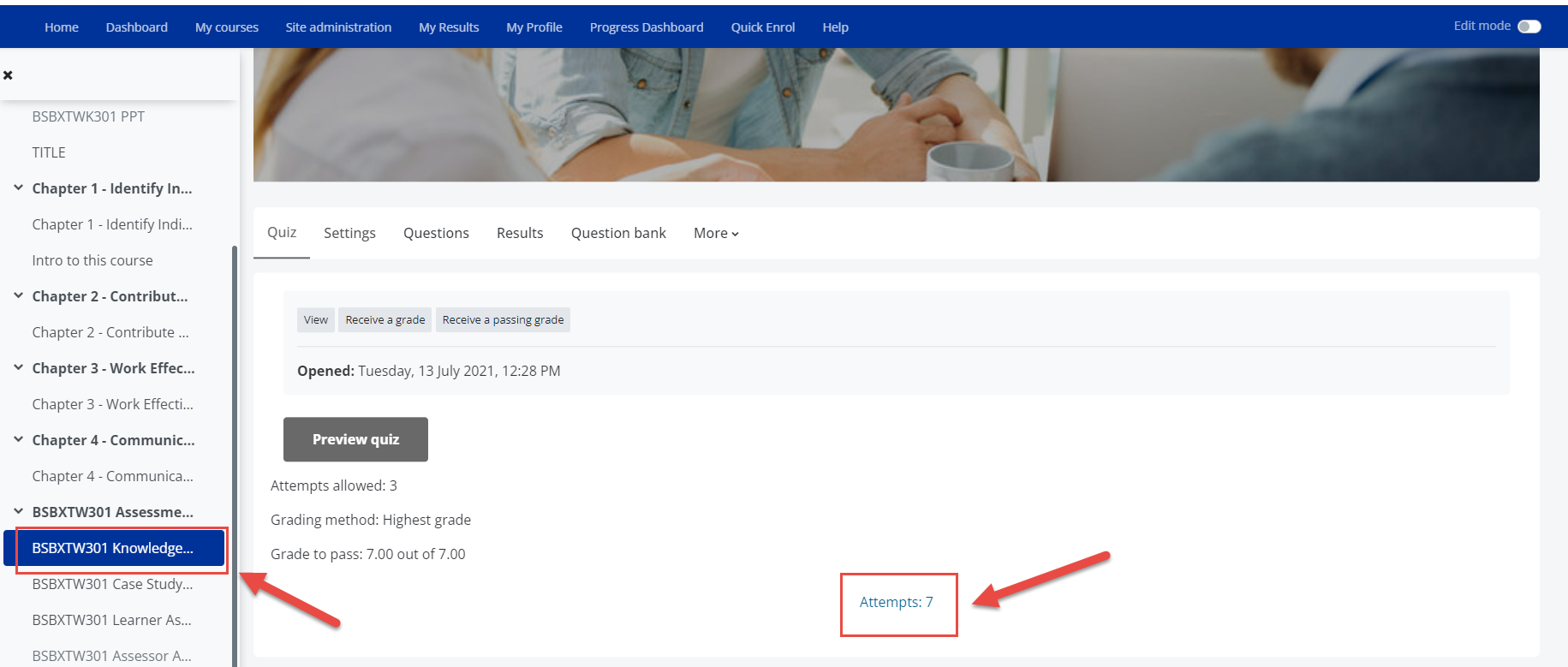Click the View completion badge
This screenshot has height=667, width=1568.
[316, 320]
